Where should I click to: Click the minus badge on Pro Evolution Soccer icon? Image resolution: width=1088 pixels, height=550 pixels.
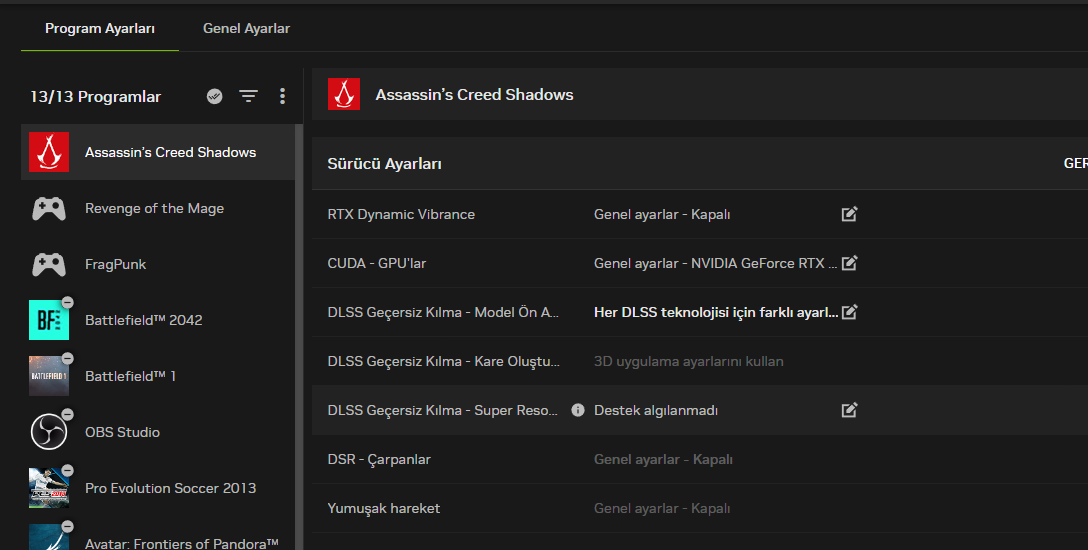[x=67, y=470]
